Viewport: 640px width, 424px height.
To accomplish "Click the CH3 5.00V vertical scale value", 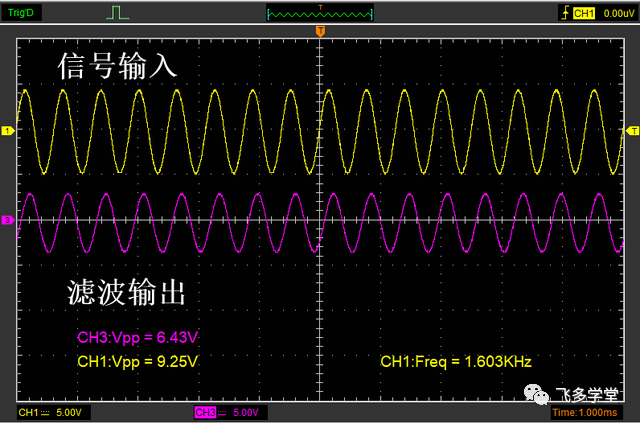I will [246, 413].
